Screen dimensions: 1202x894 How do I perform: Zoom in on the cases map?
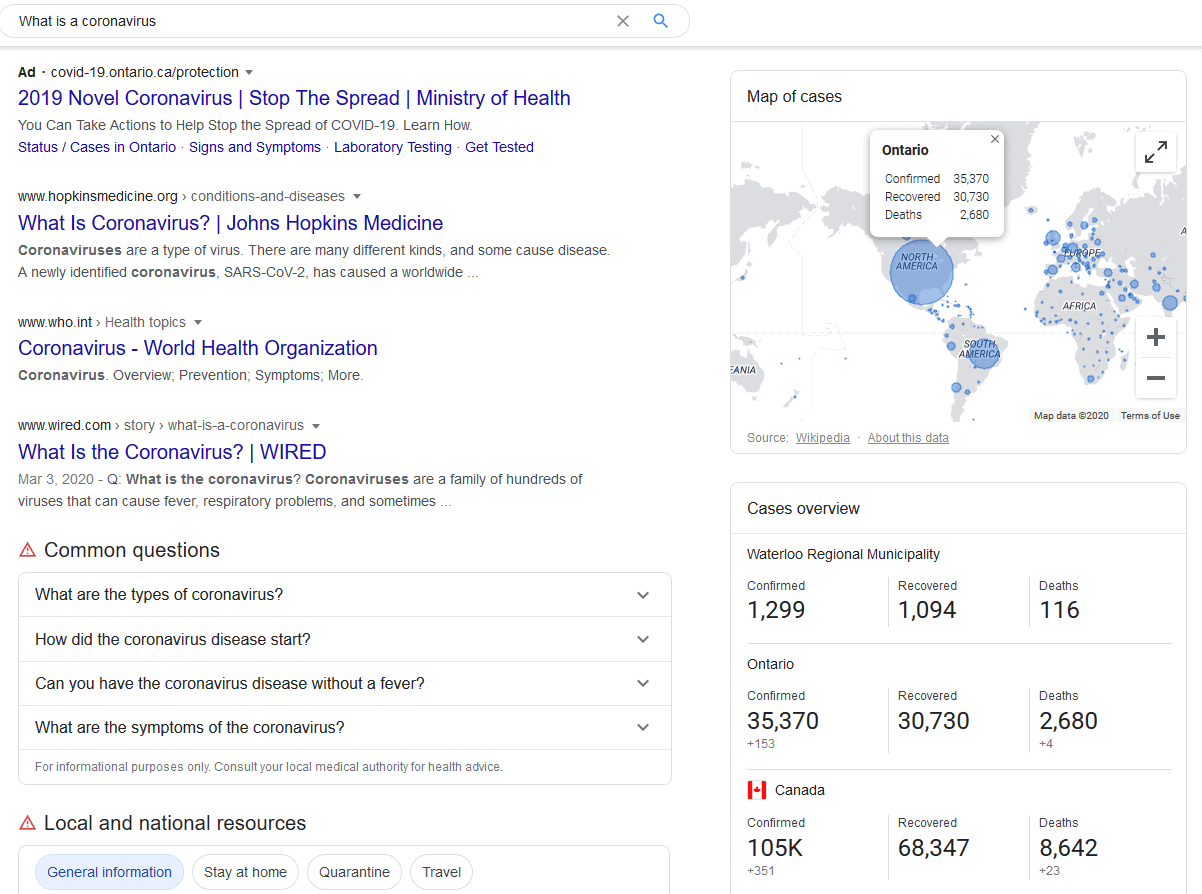1155,337
